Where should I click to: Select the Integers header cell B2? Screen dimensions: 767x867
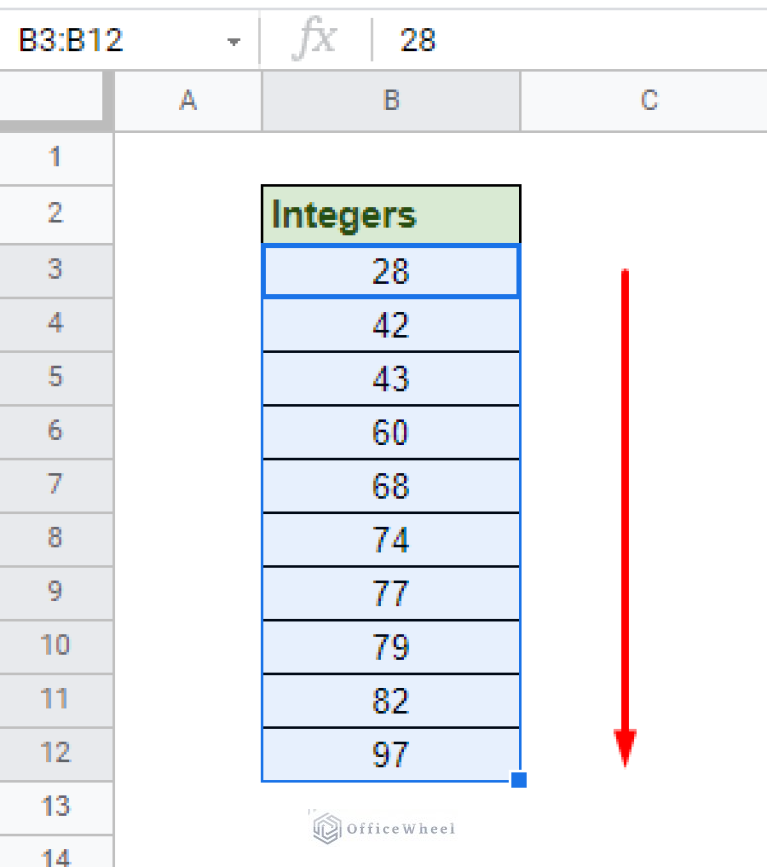(x=390, y=213)
